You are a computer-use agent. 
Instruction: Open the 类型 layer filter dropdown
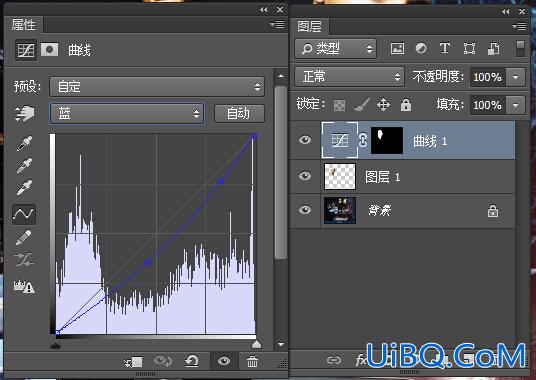[336, 49]
